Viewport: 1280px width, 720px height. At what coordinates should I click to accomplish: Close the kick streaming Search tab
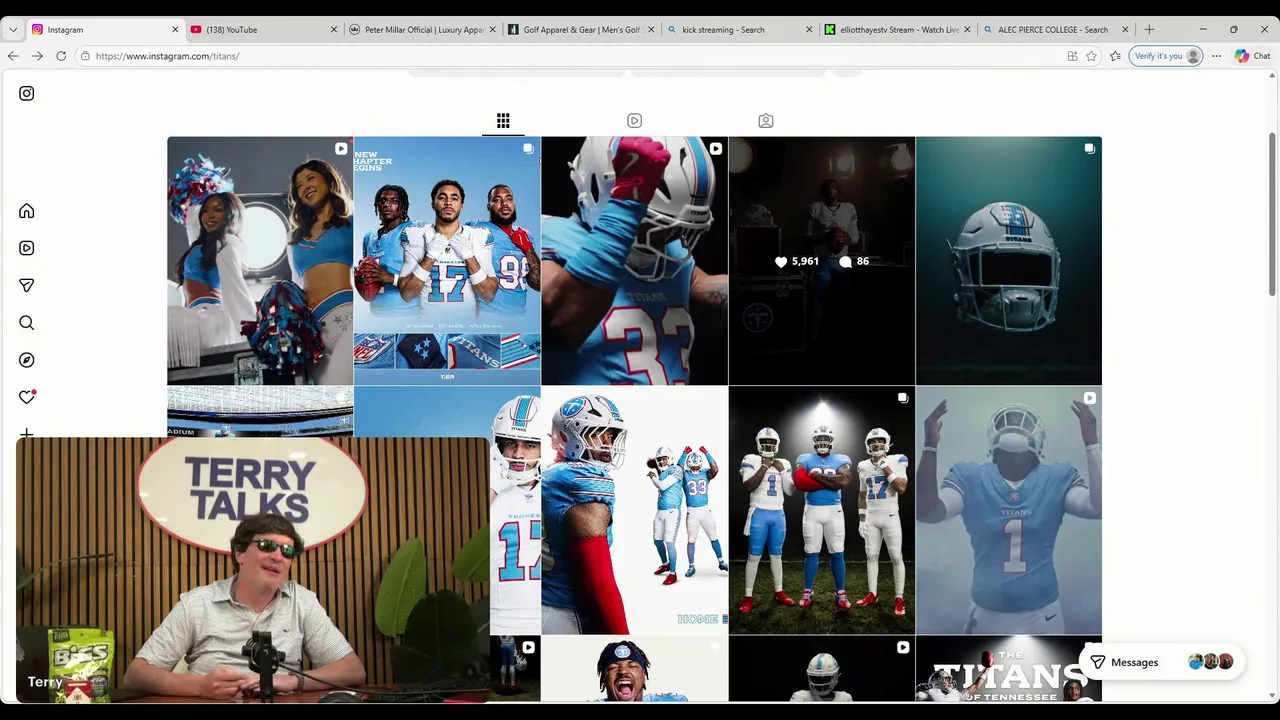point(809,29)
